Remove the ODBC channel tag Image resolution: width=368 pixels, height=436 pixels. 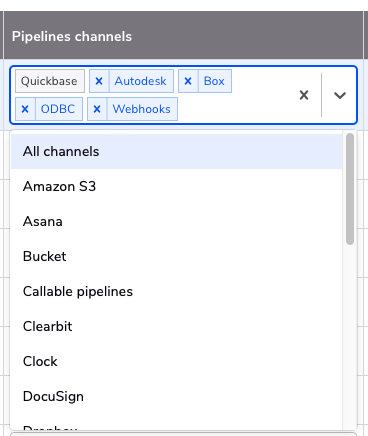(25, 109)
